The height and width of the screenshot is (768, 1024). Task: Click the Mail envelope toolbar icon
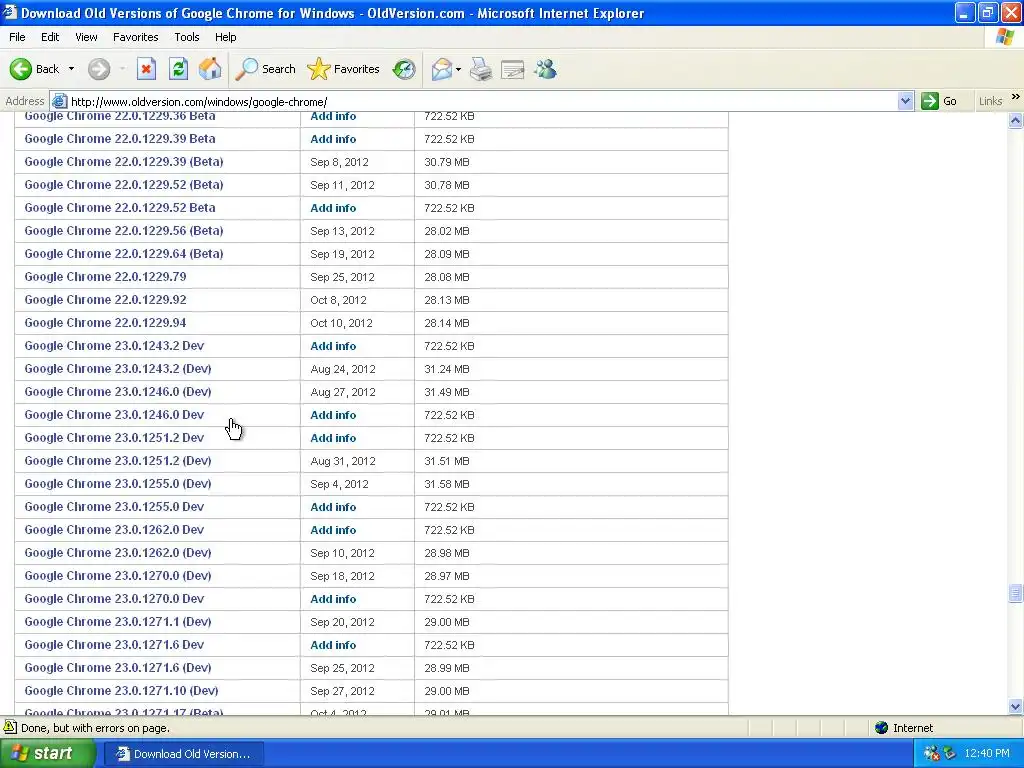point(442,69)
